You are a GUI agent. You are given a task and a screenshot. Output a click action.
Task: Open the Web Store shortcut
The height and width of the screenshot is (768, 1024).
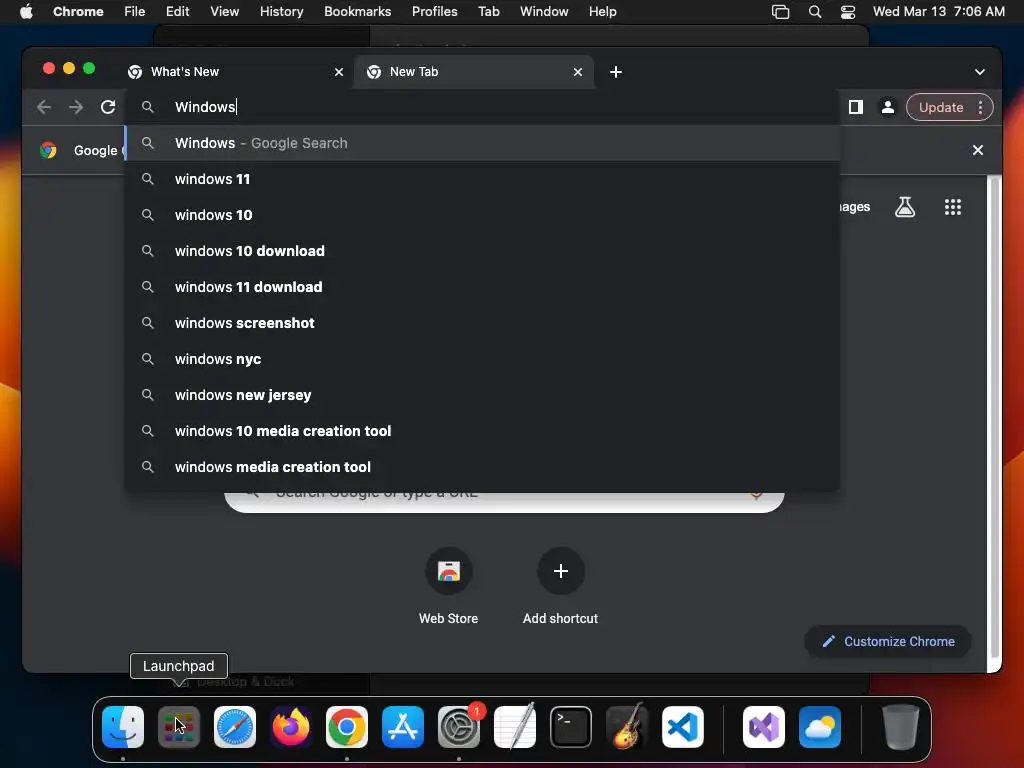[x=449, y=586]
